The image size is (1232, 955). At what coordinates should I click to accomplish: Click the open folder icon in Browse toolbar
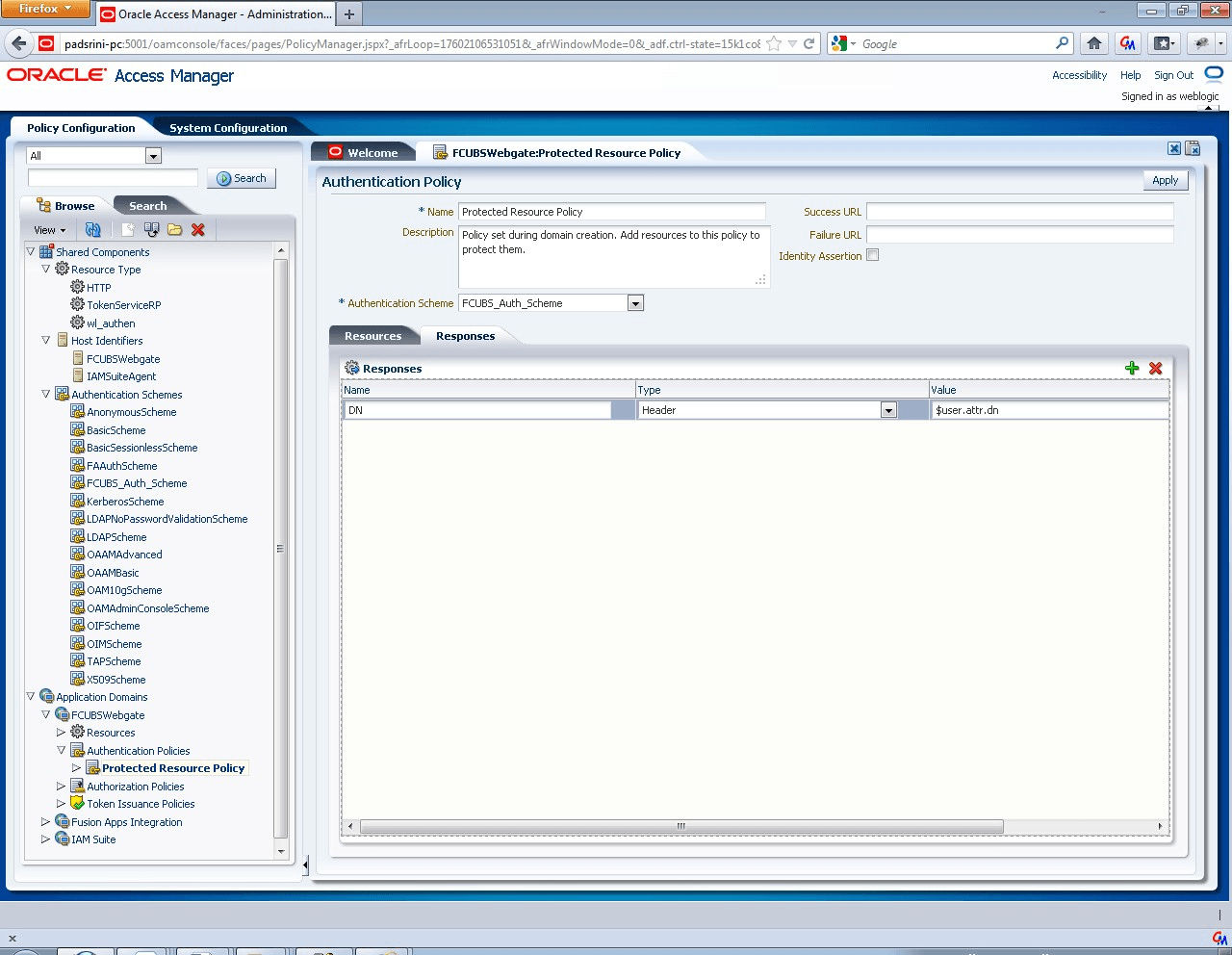point(174,230)
